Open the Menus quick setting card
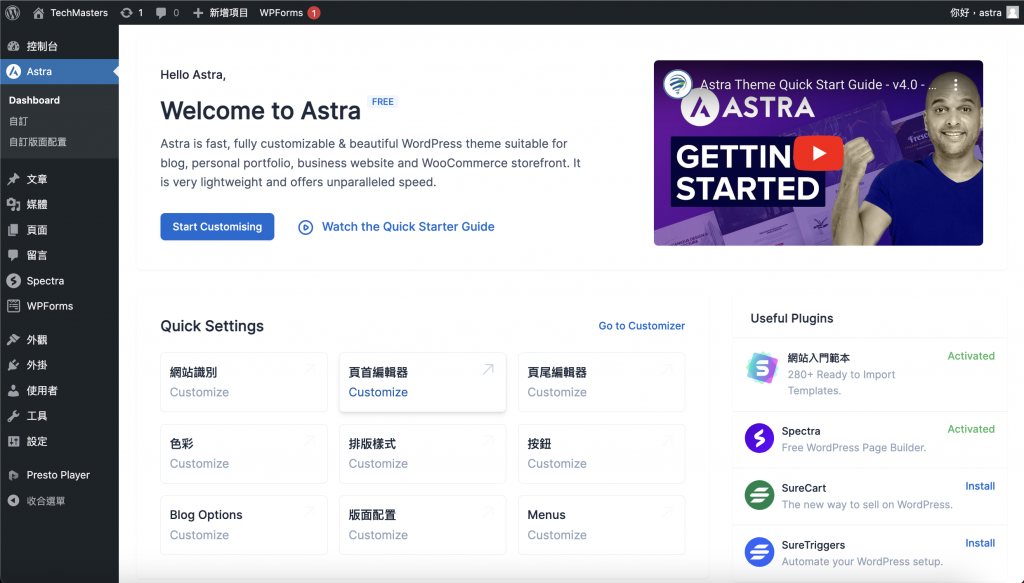 click(x=601, y=525)
